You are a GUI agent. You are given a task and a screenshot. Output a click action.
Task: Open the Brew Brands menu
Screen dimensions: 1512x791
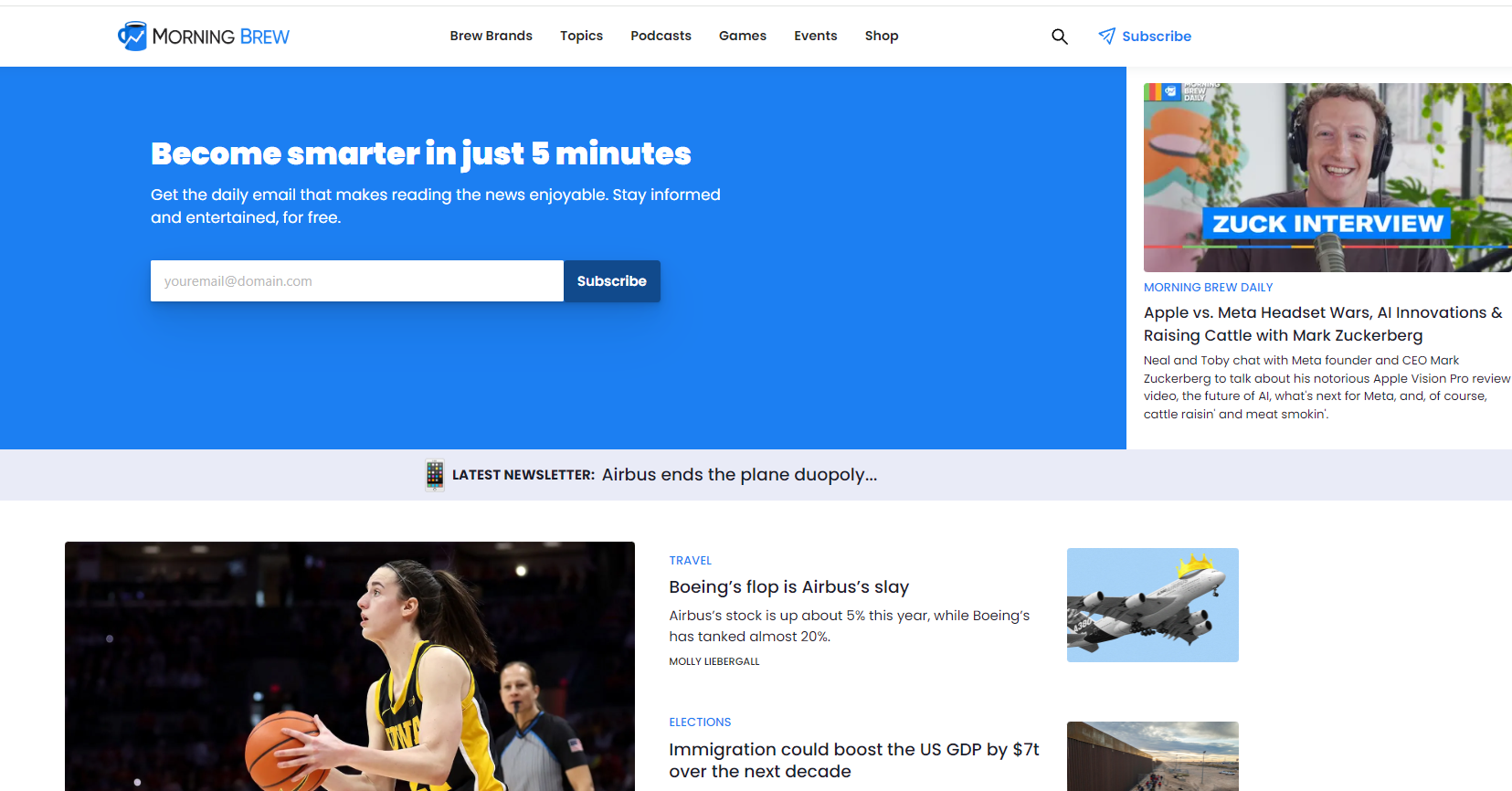pos(491,36)
